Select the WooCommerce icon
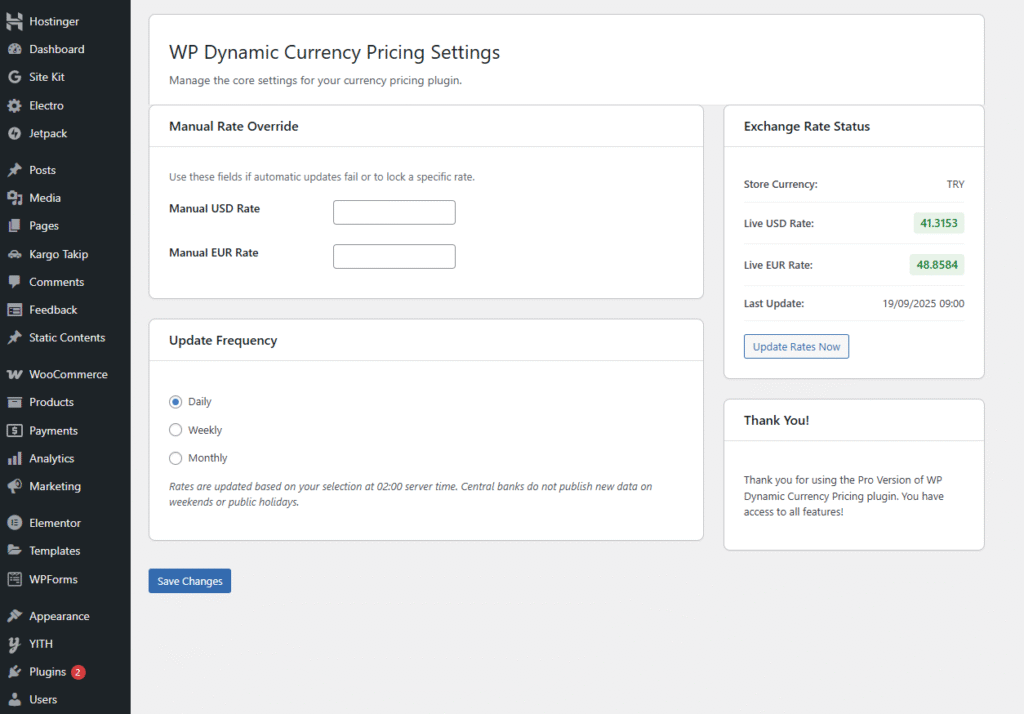The image size is (1024, 714). (x=14, y=374)
